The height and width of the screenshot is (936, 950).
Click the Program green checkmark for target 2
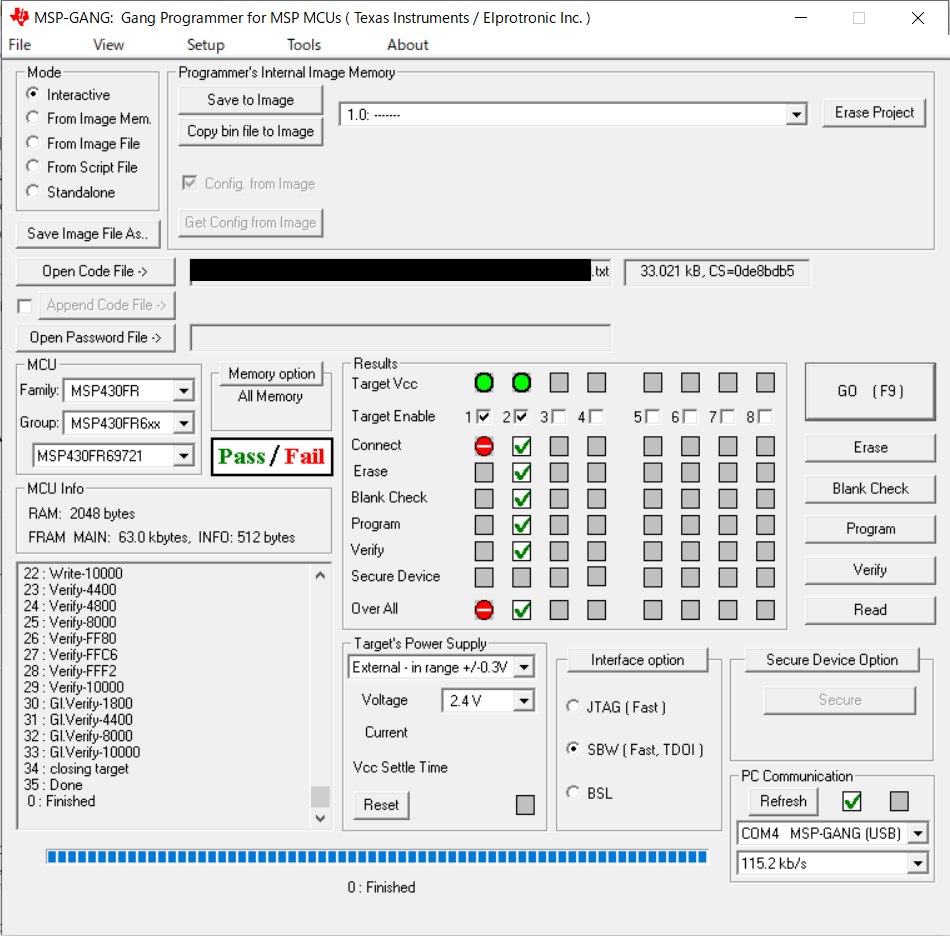point(521,525)
